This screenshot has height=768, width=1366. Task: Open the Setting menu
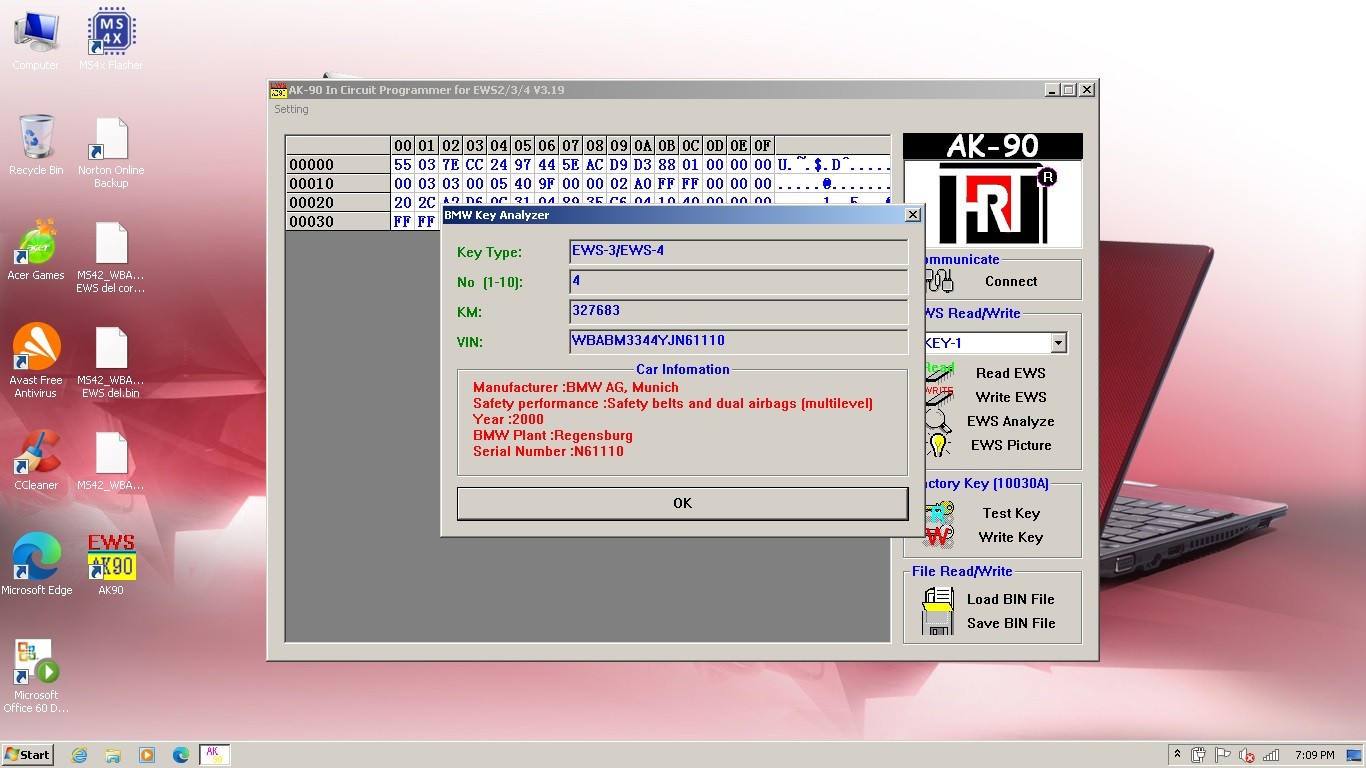click(291, 109)
